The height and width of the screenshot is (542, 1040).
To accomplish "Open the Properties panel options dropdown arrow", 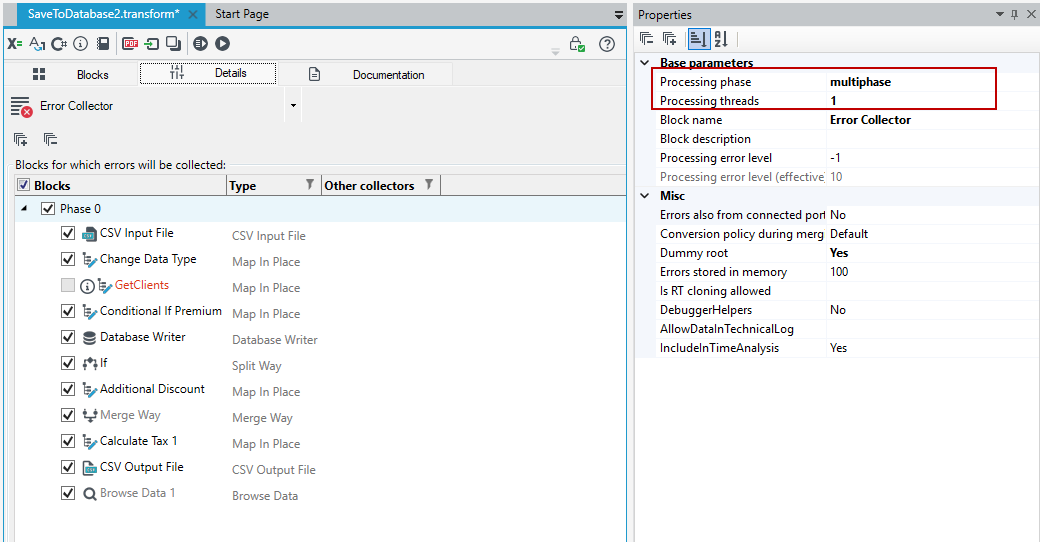I will [1000, 15].
